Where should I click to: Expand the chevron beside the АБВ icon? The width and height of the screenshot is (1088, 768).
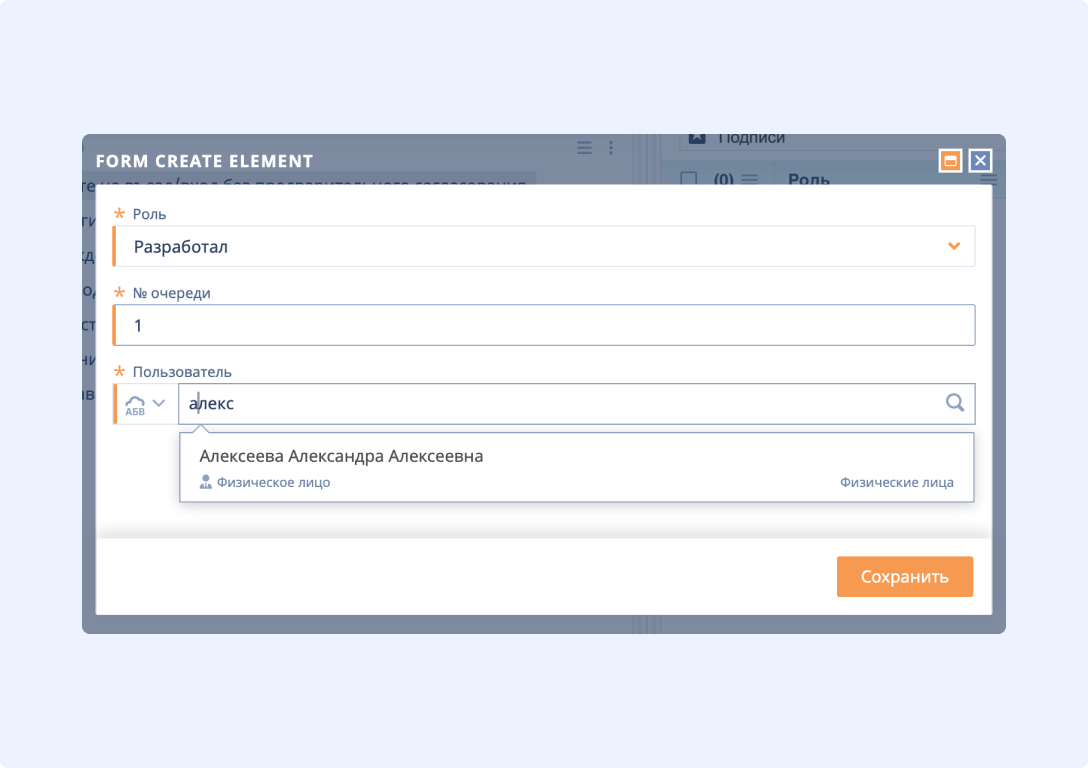point(159,404)
